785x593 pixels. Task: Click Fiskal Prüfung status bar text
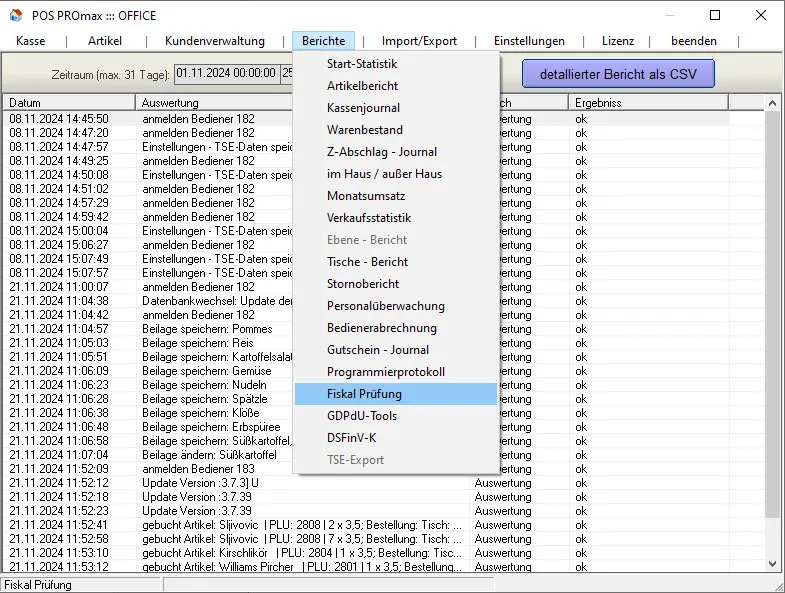point(38,585)
